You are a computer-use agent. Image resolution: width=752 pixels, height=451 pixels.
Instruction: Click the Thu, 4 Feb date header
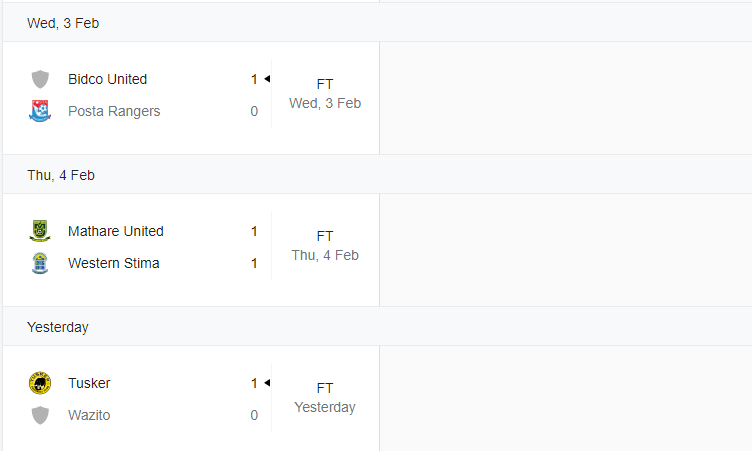tap(61, 175)
